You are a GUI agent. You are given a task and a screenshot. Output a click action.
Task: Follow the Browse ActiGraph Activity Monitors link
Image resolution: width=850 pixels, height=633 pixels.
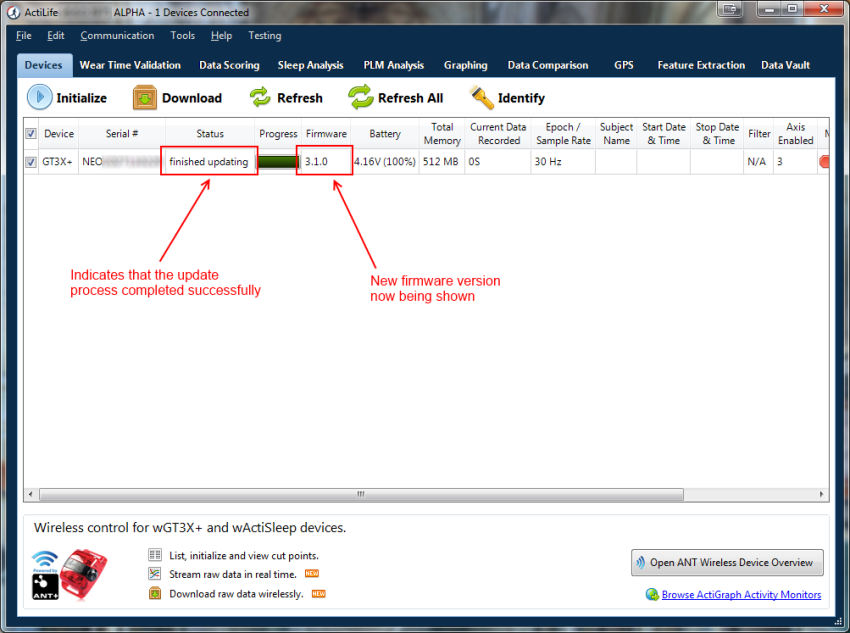(x=742, y=594)
